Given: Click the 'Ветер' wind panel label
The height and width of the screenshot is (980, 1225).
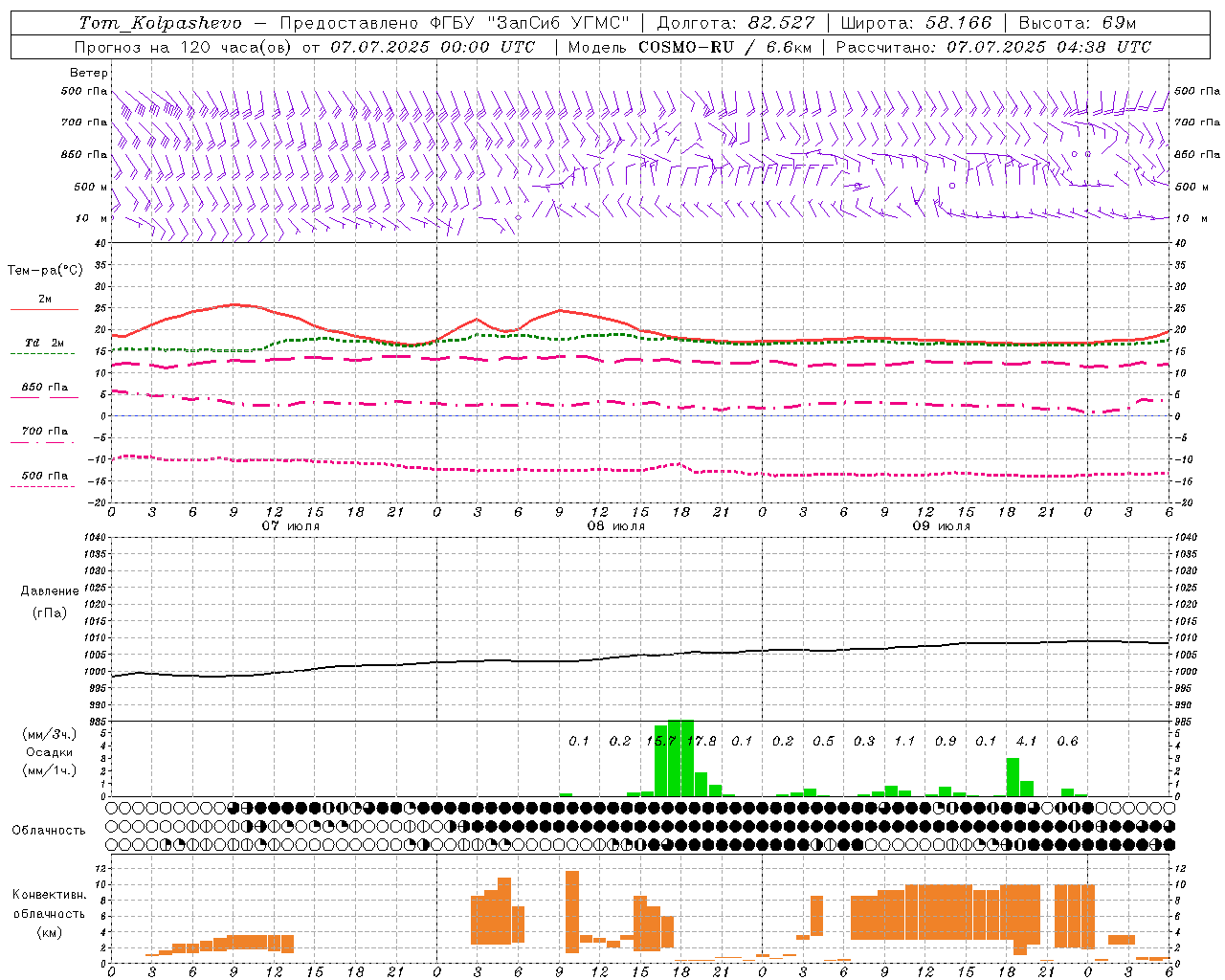Looking at the screenshot, I should click(x=89, y=73).
